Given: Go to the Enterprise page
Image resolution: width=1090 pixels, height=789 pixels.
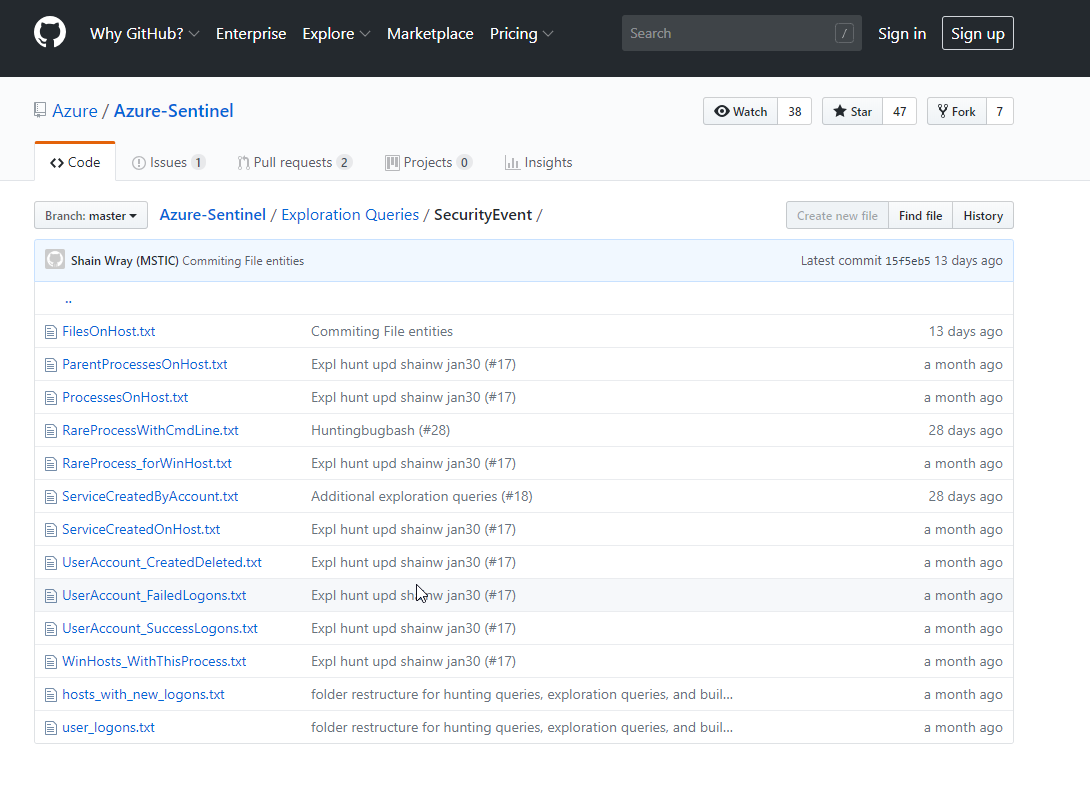Looking at the screenshot, I should pyautogui.click(x=251, y=33).
